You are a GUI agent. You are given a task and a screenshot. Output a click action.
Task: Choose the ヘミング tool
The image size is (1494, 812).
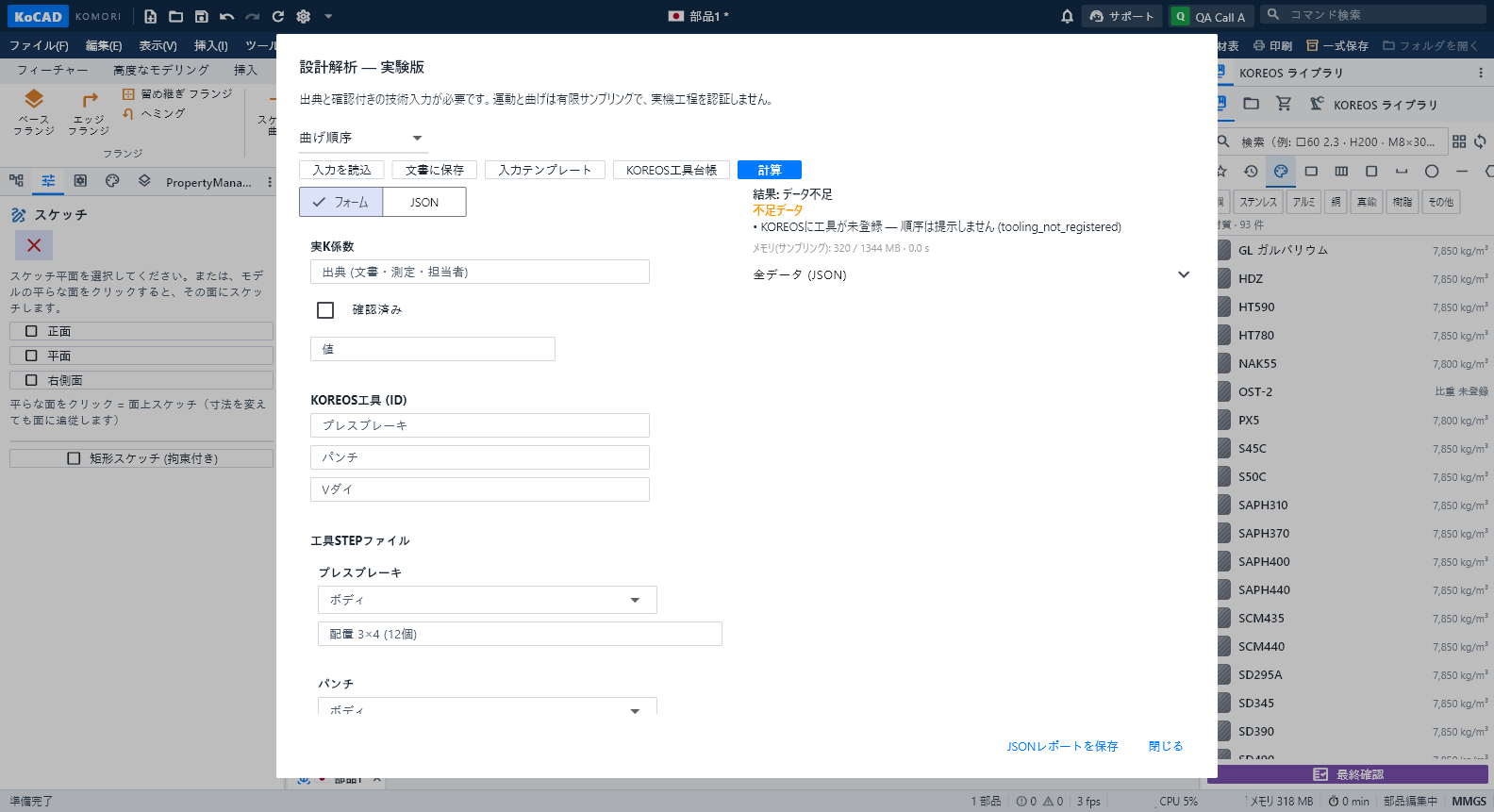click(x=154, y=113)
